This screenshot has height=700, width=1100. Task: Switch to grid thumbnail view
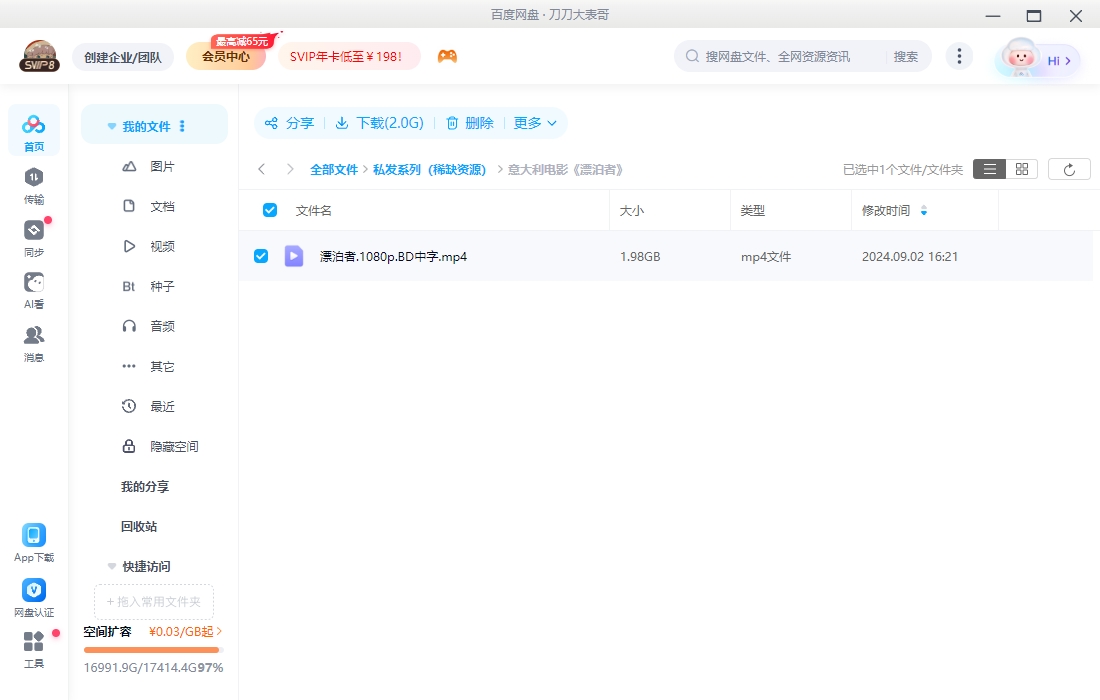(x=1021, y=170)
